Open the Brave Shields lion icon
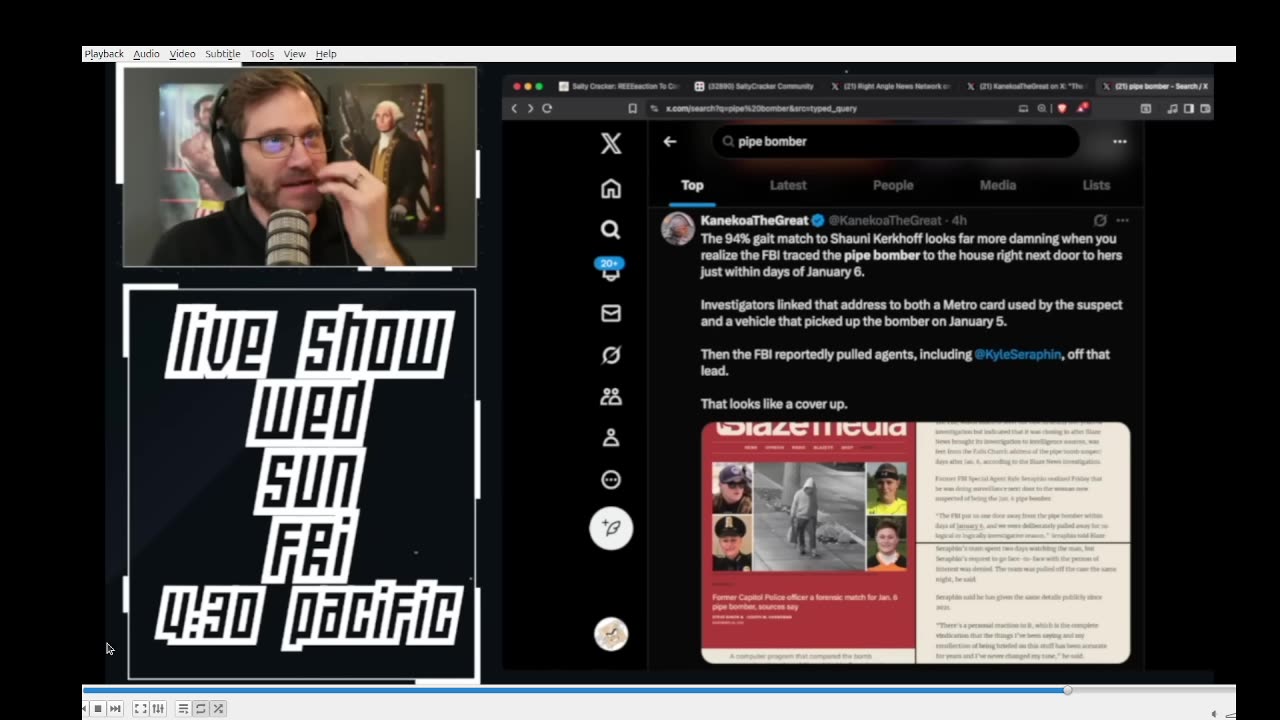 pyautogui.click(x=1062, y=108)
